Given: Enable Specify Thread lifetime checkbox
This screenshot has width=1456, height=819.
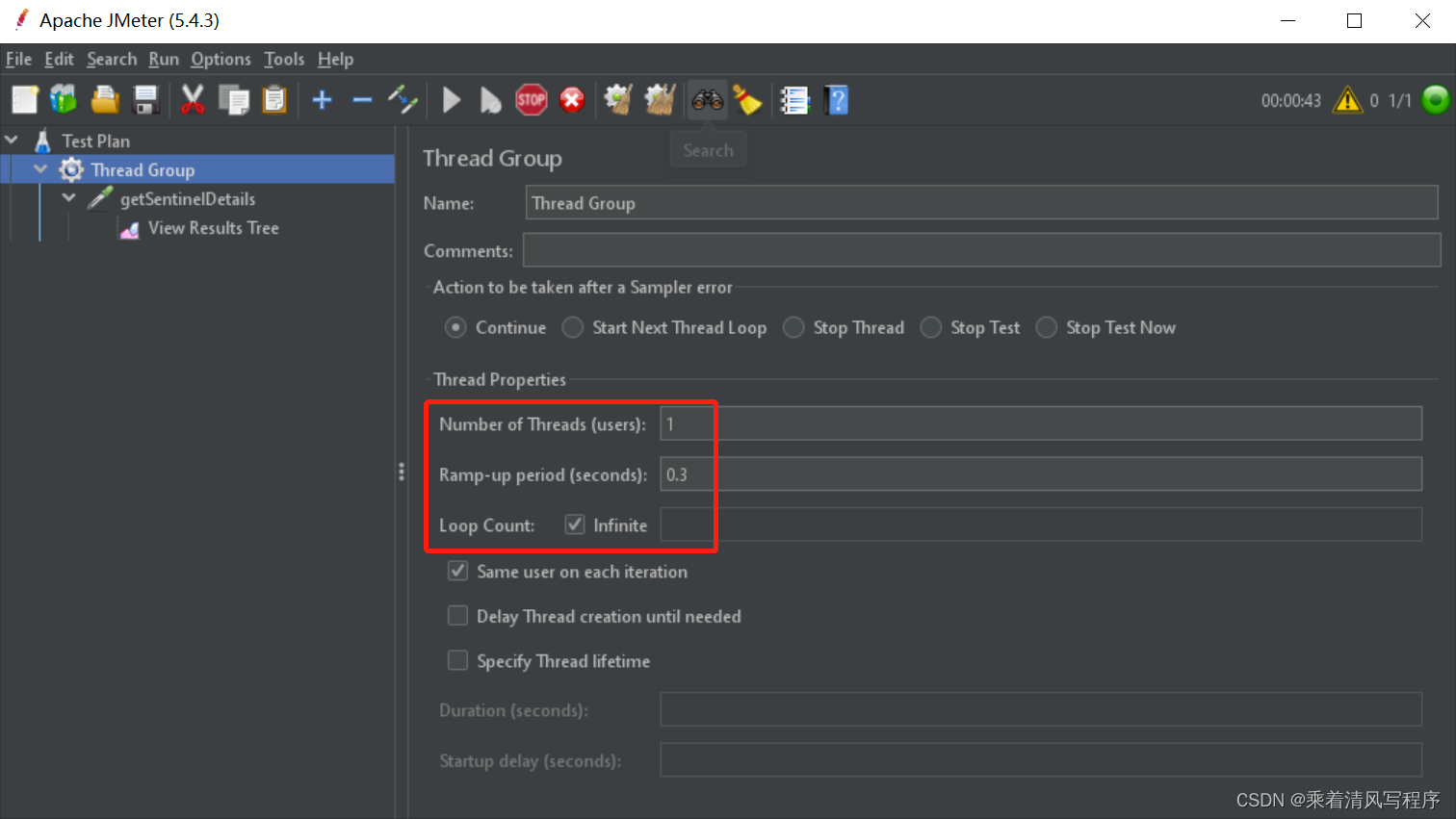Looking at the screenshot, I should [458, 660].
